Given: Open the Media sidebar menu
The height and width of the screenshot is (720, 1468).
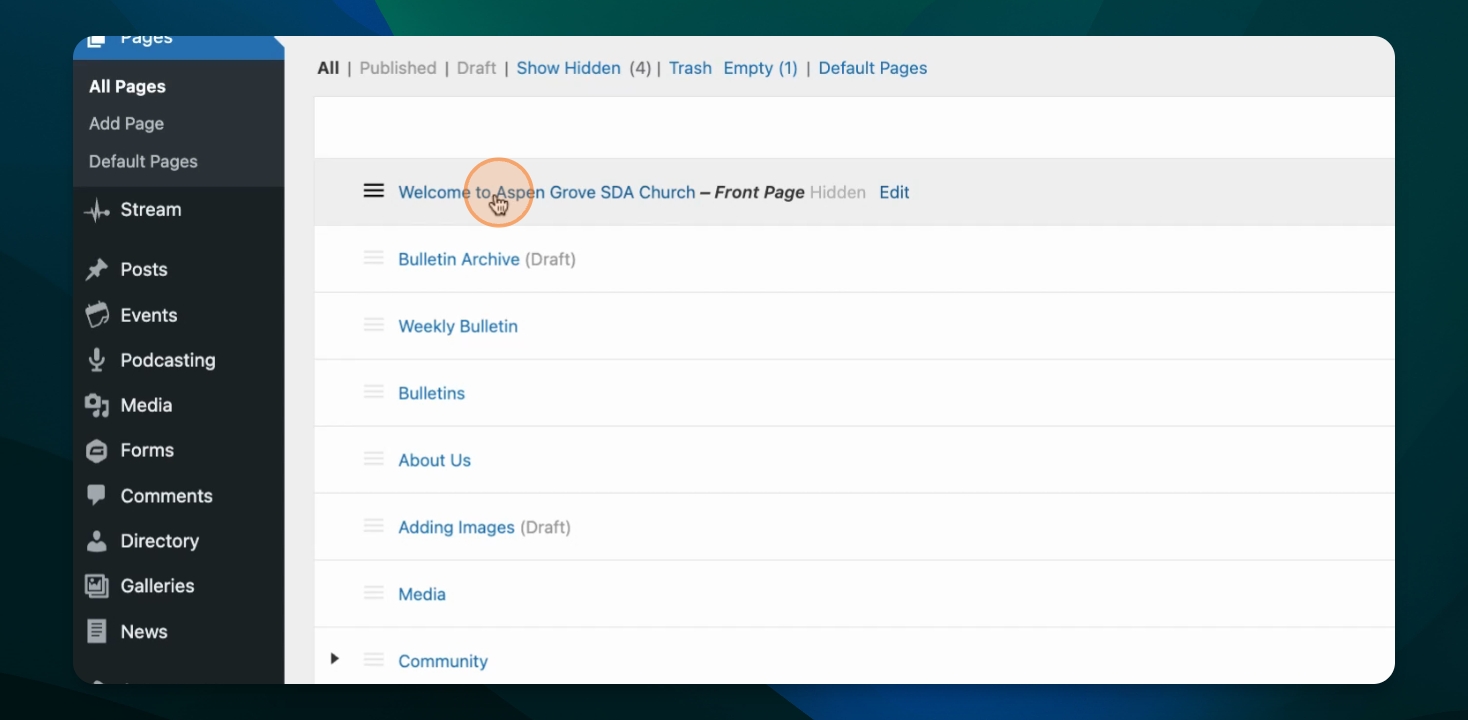Looking at the screenshot, I should 147,405.
